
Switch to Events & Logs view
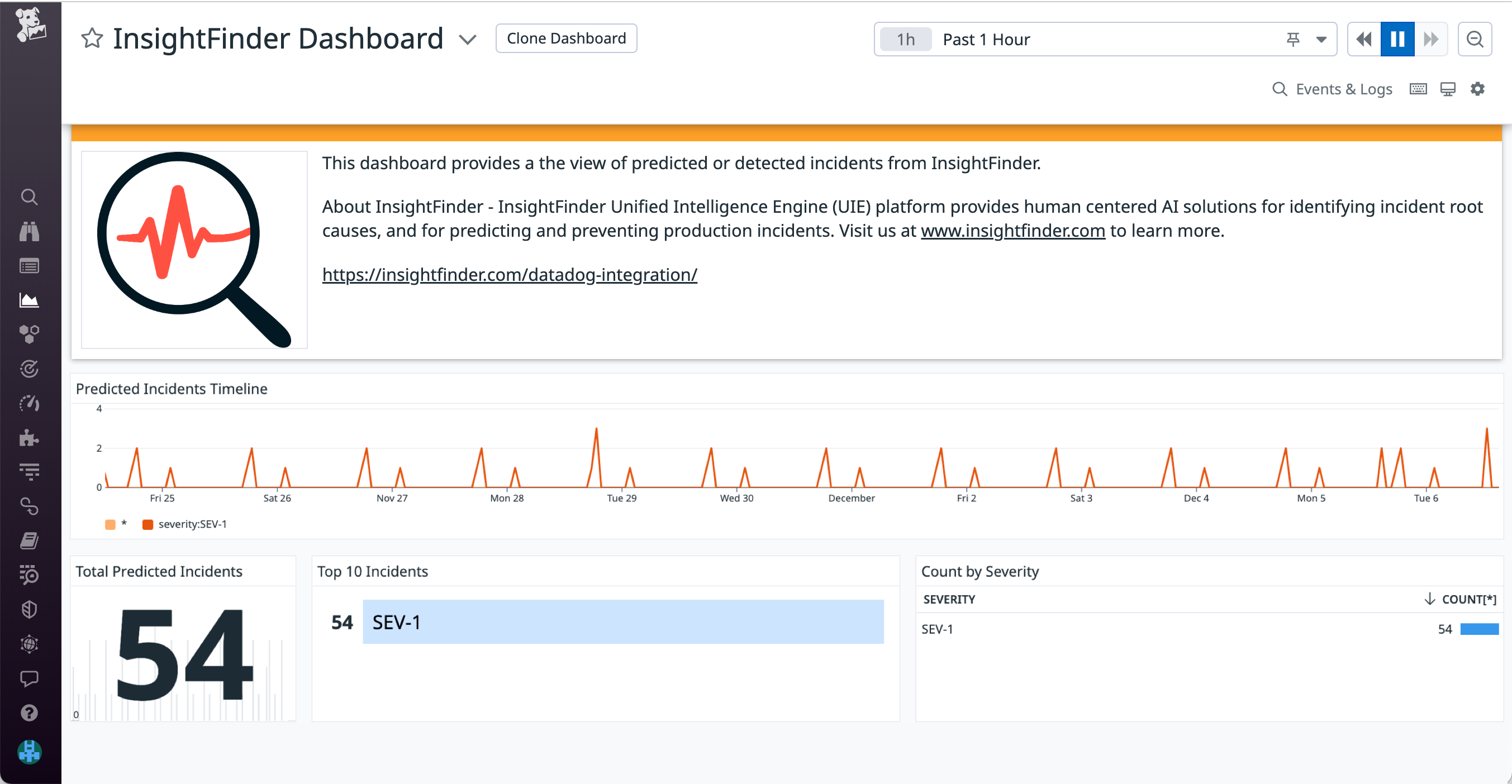pos(1344,89)
